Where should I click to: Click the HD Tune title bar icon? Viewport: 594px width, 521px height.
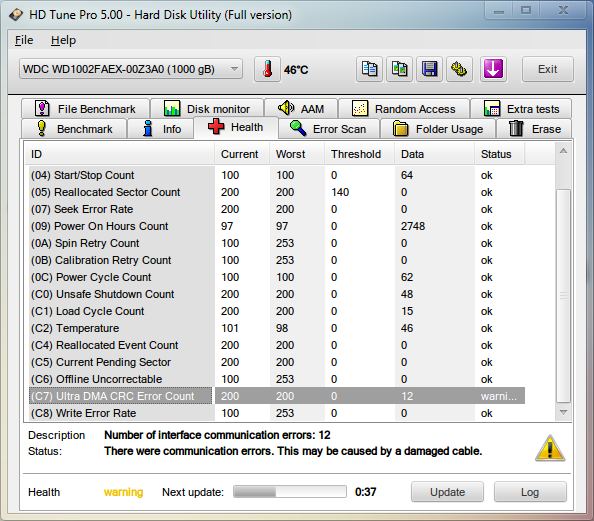tap(16, 15)
